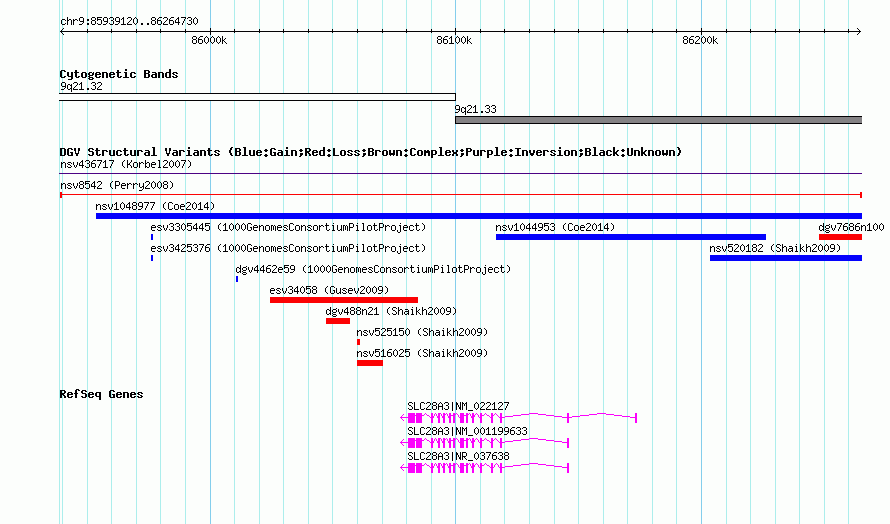This screenshot has height=524, width=890.
Task: Select the red dgv488n21 loss bar
Action: [338, 321]
